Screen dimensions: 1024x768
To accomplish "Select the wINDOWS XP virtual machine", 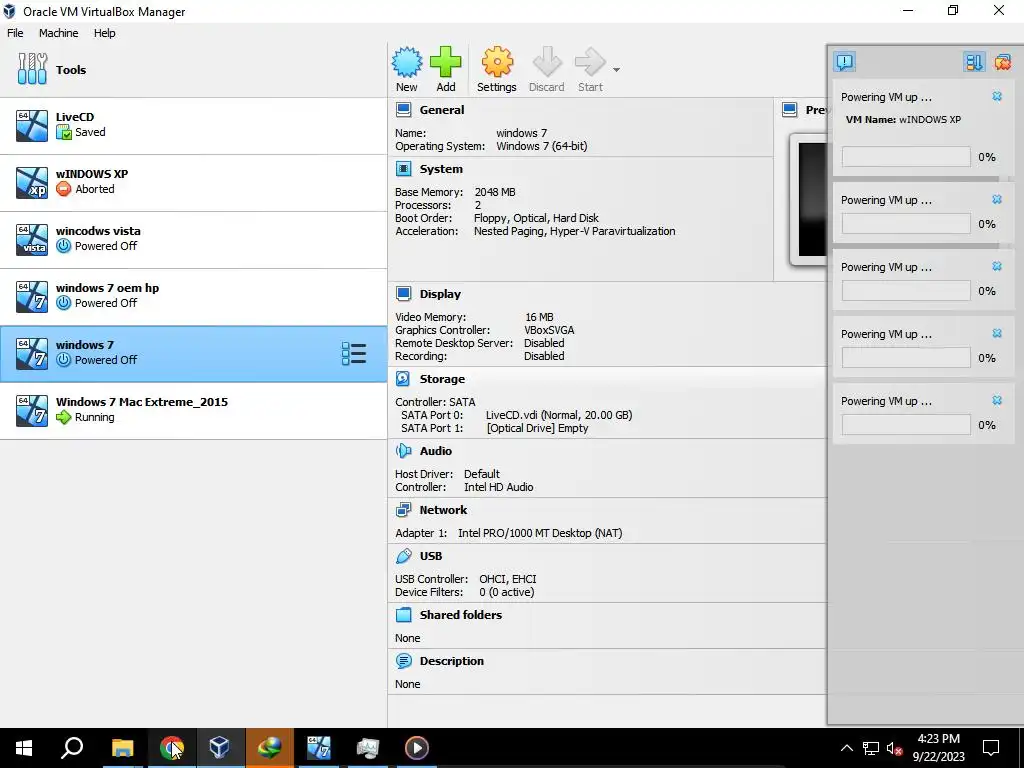I will [193, 182].
